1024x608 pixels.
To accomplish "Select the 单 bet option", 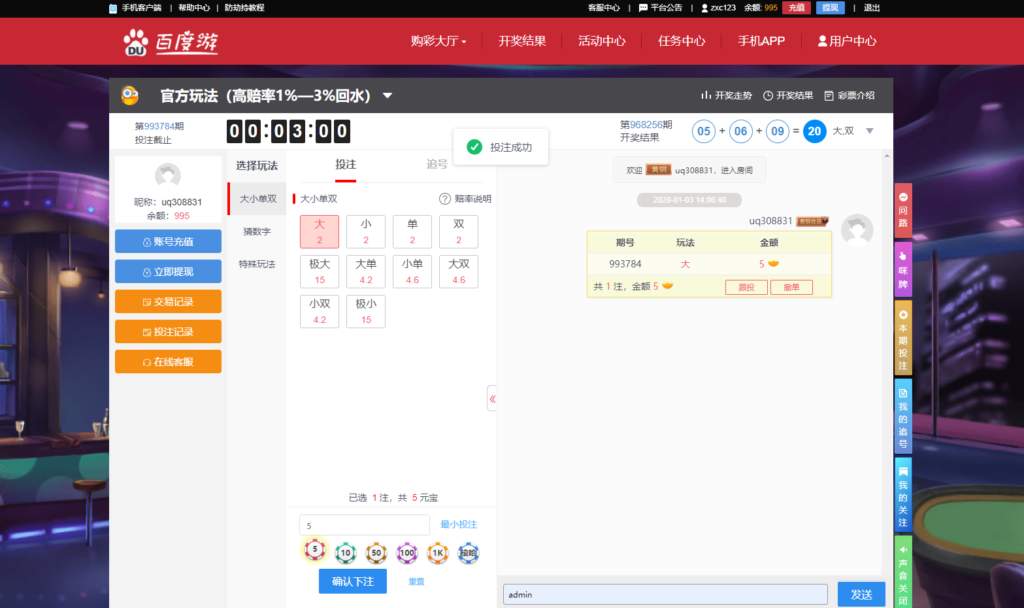I will pyautogui.click(x=412, y=231).
